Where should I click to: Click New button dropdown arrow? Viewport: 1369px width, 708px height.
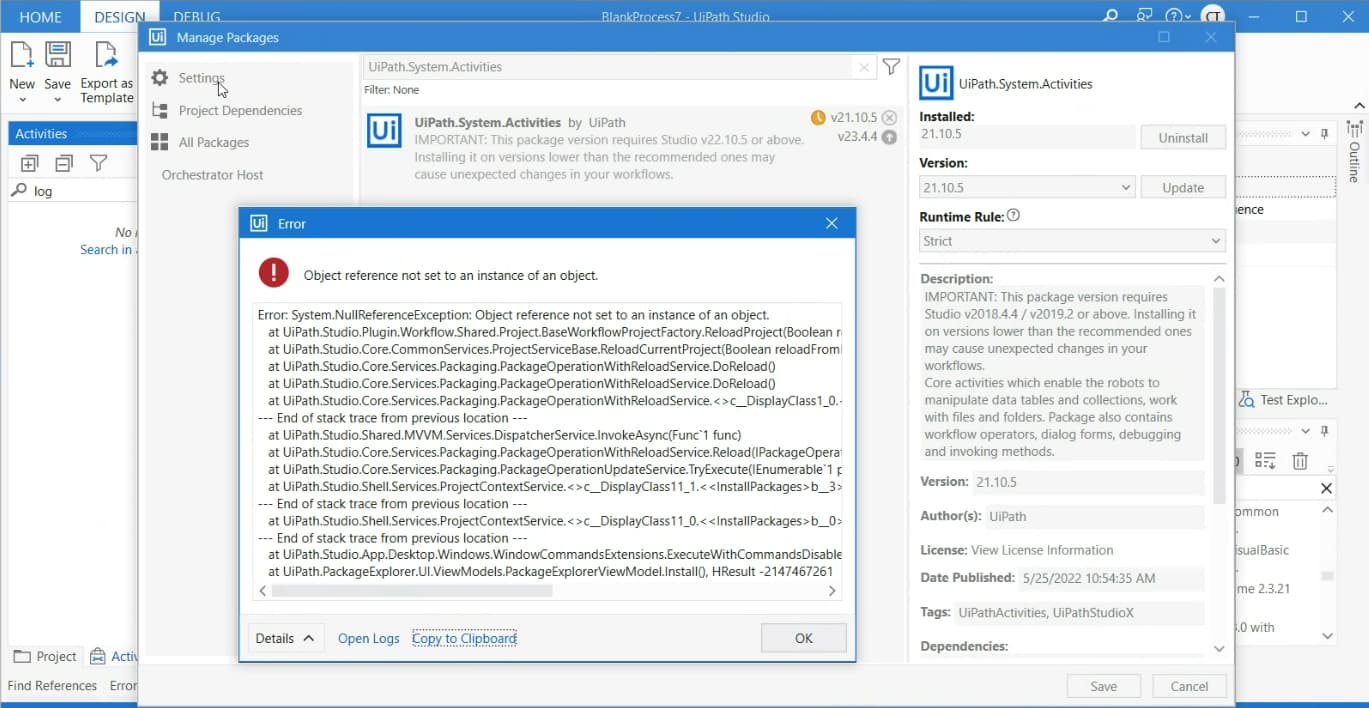tap(21, 100)
